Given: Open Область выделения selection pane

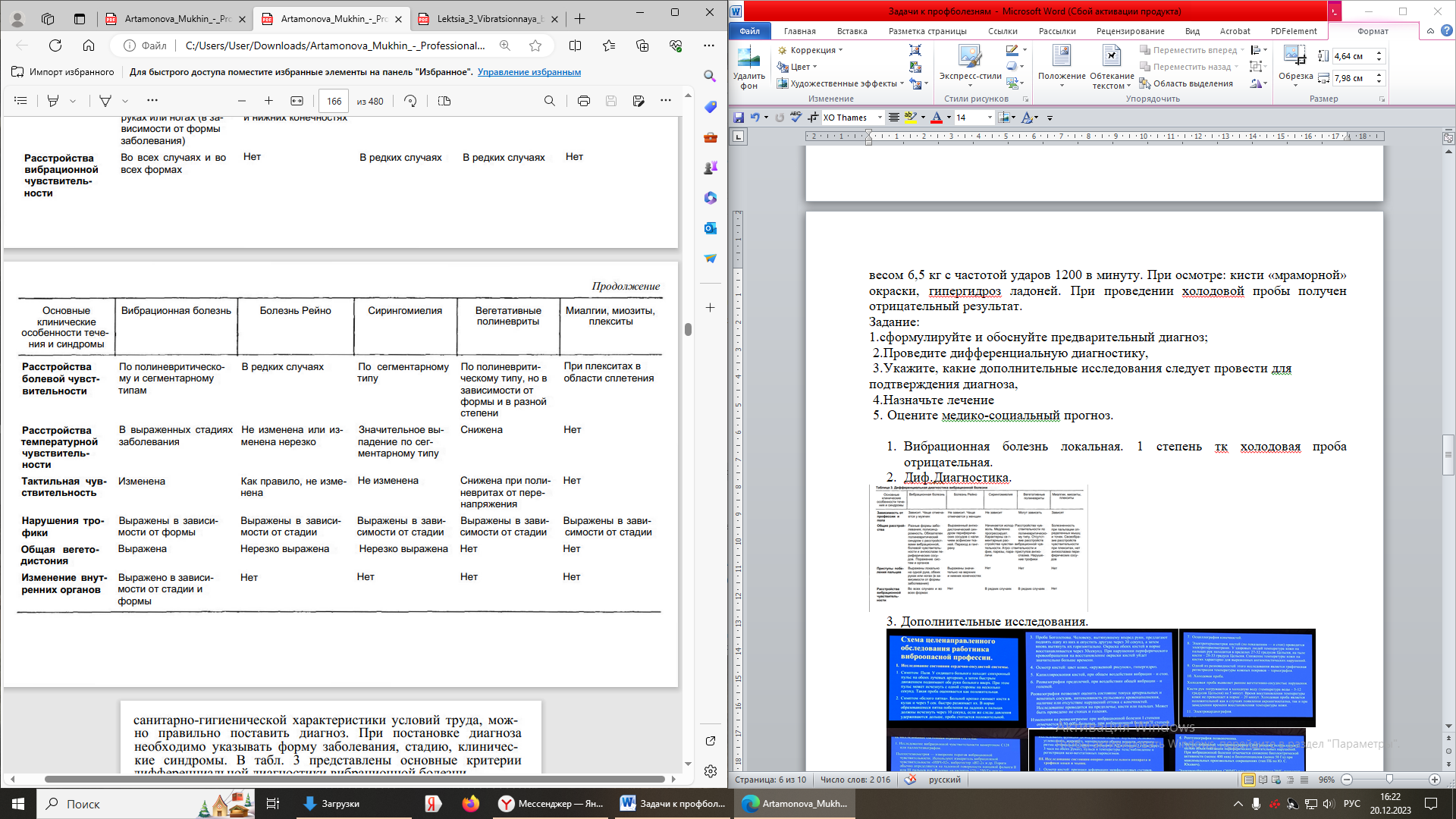Looking at the screenshot, I should coord(1186,83).
